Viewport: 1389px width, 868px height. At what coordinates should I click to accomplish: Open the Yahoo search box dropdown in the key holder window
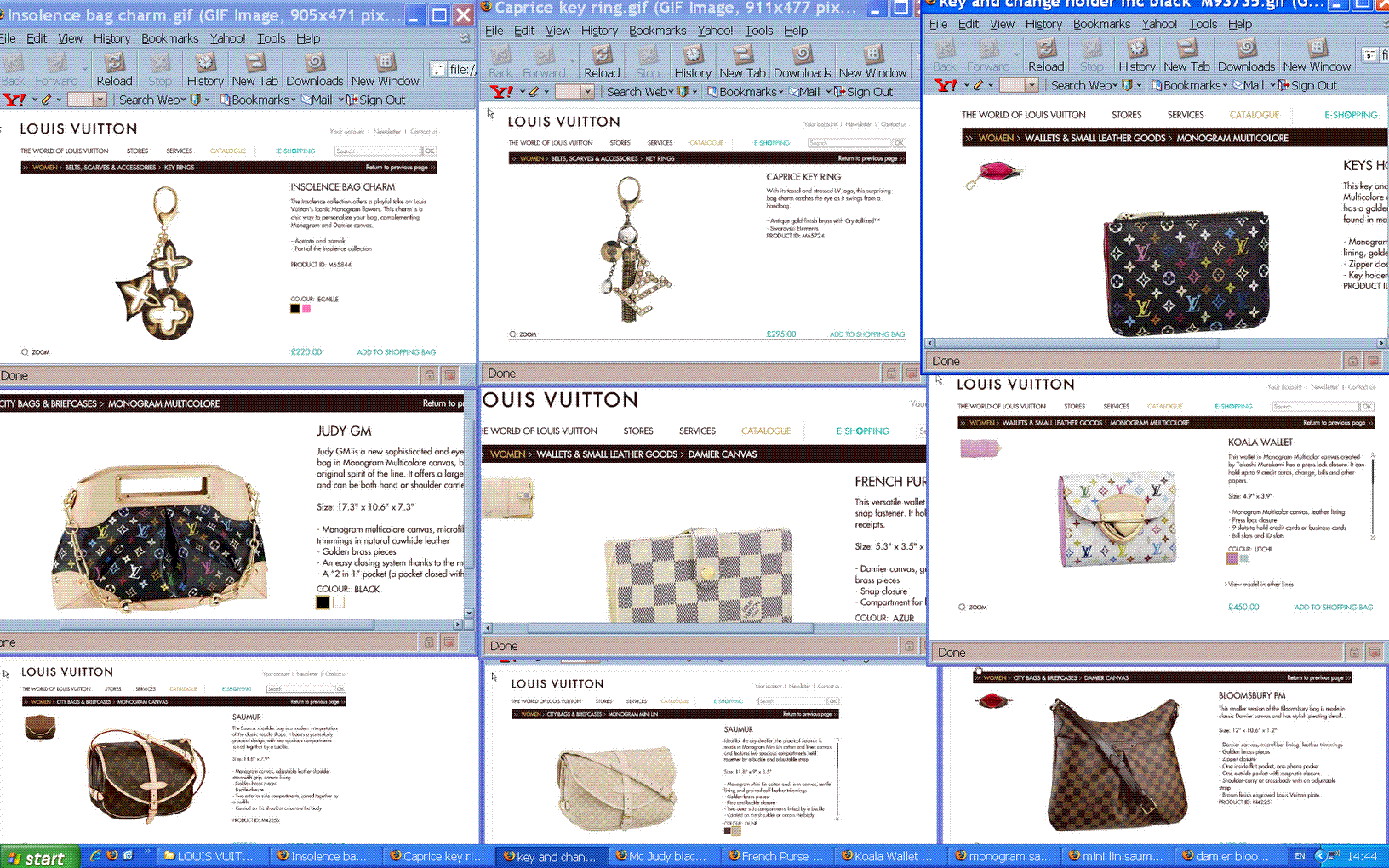(x=1032, y=85)
